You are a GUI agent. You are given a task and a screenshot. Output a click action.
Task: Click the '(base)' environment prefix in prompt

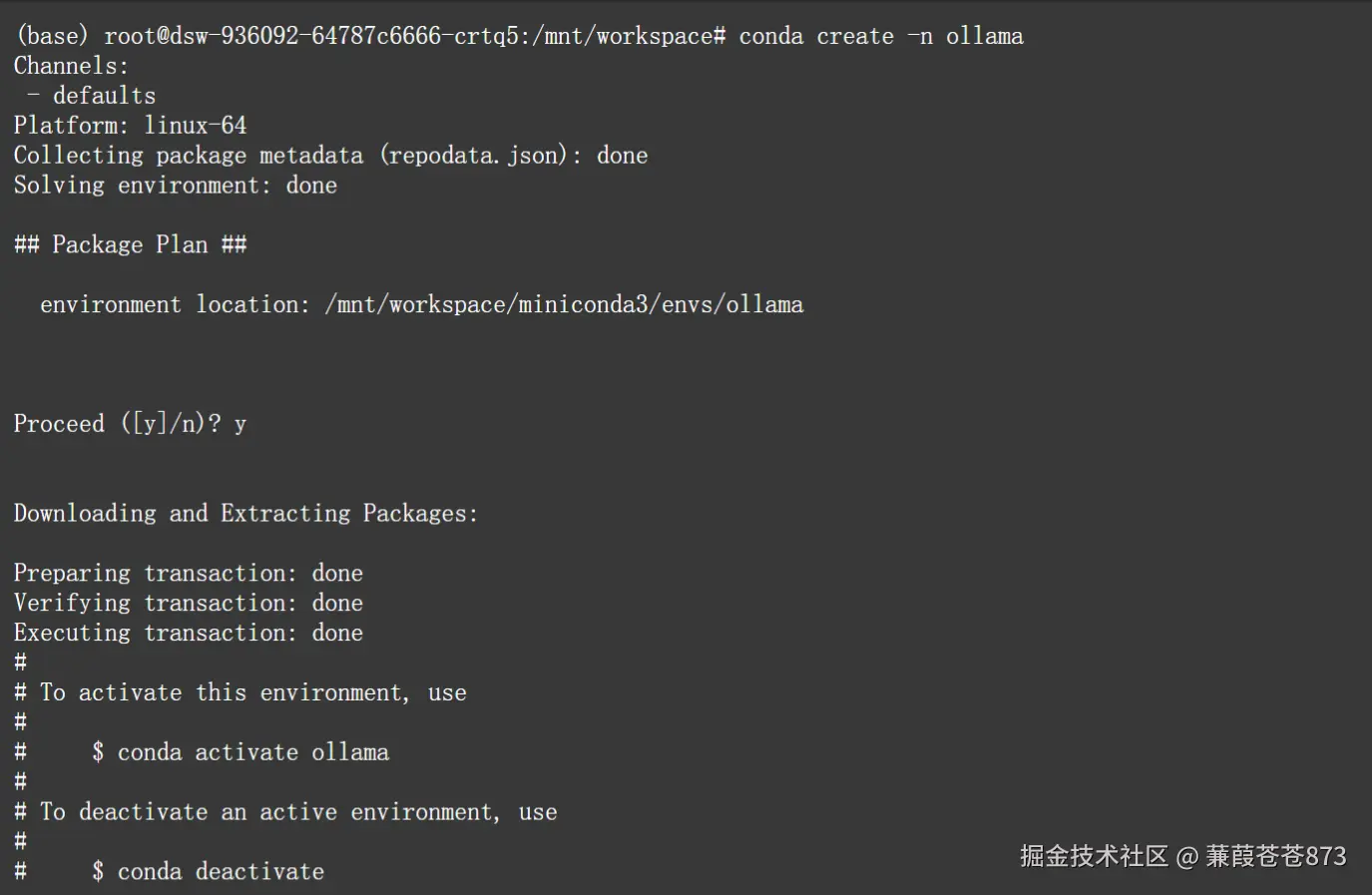point(52,36)
